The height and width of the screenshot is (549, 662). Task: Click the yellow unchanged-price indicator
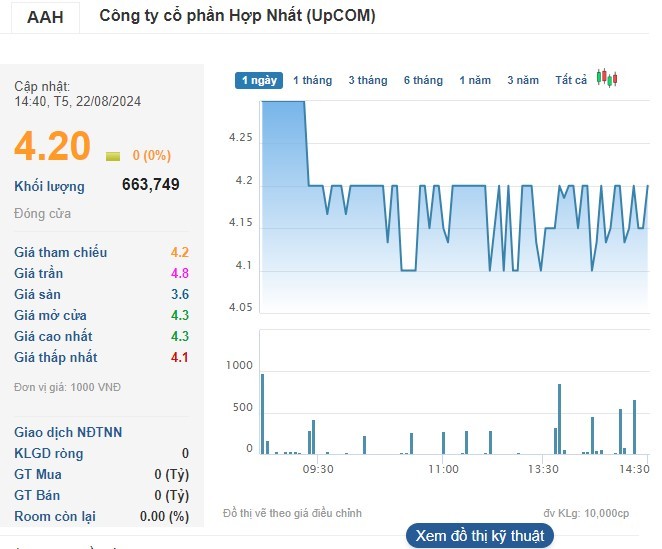113,156
